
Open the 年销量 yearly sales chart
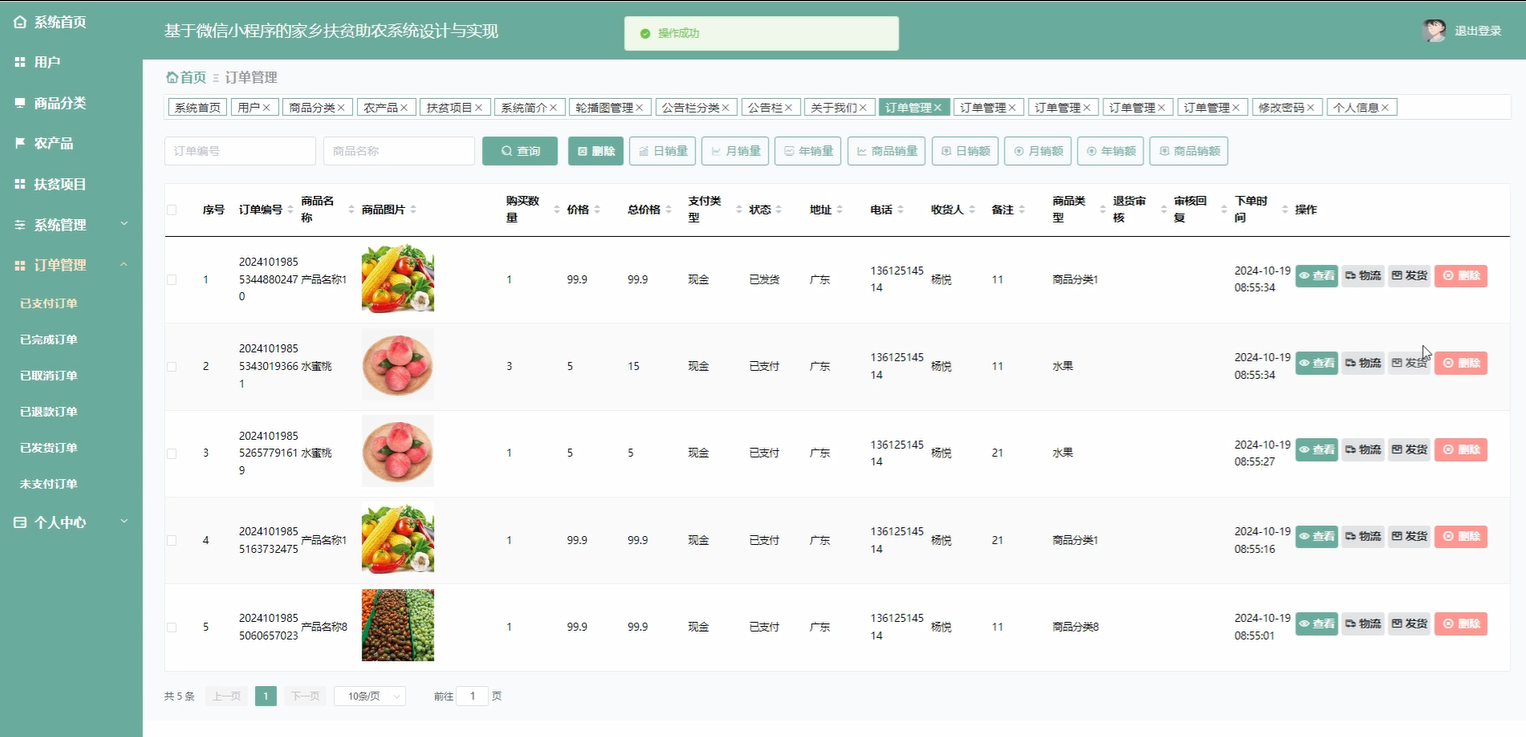pyautogui.click(x=808, y=151)
